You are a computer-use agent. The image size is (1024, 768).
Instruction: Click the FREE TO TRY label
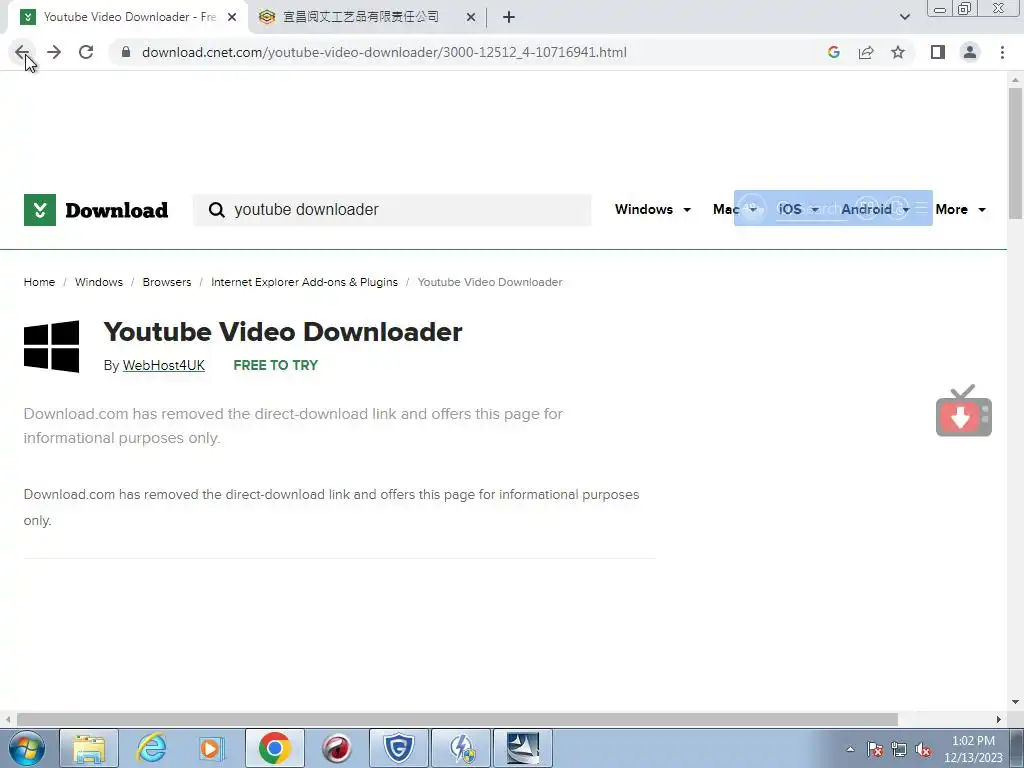point(276,365)
